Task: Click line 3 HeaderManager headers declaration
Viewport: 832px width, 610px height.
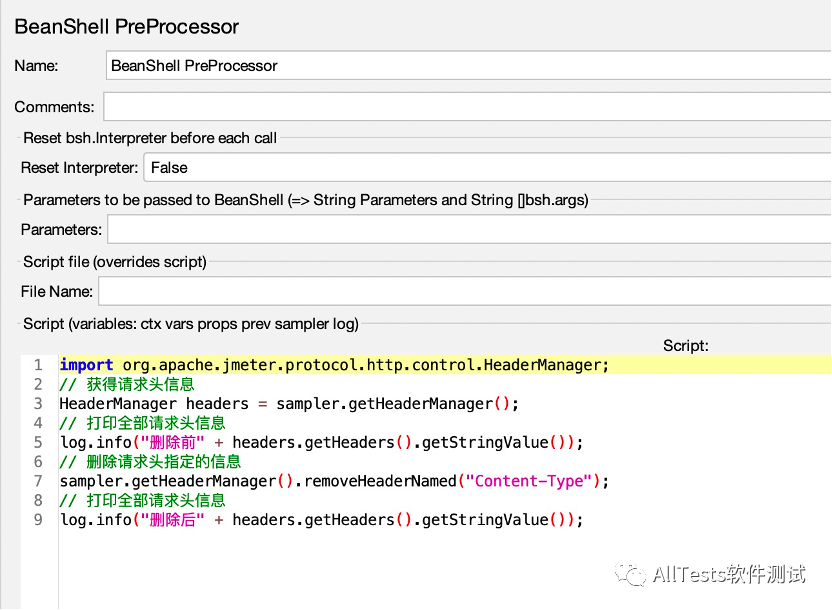Action: click(289, 404)
